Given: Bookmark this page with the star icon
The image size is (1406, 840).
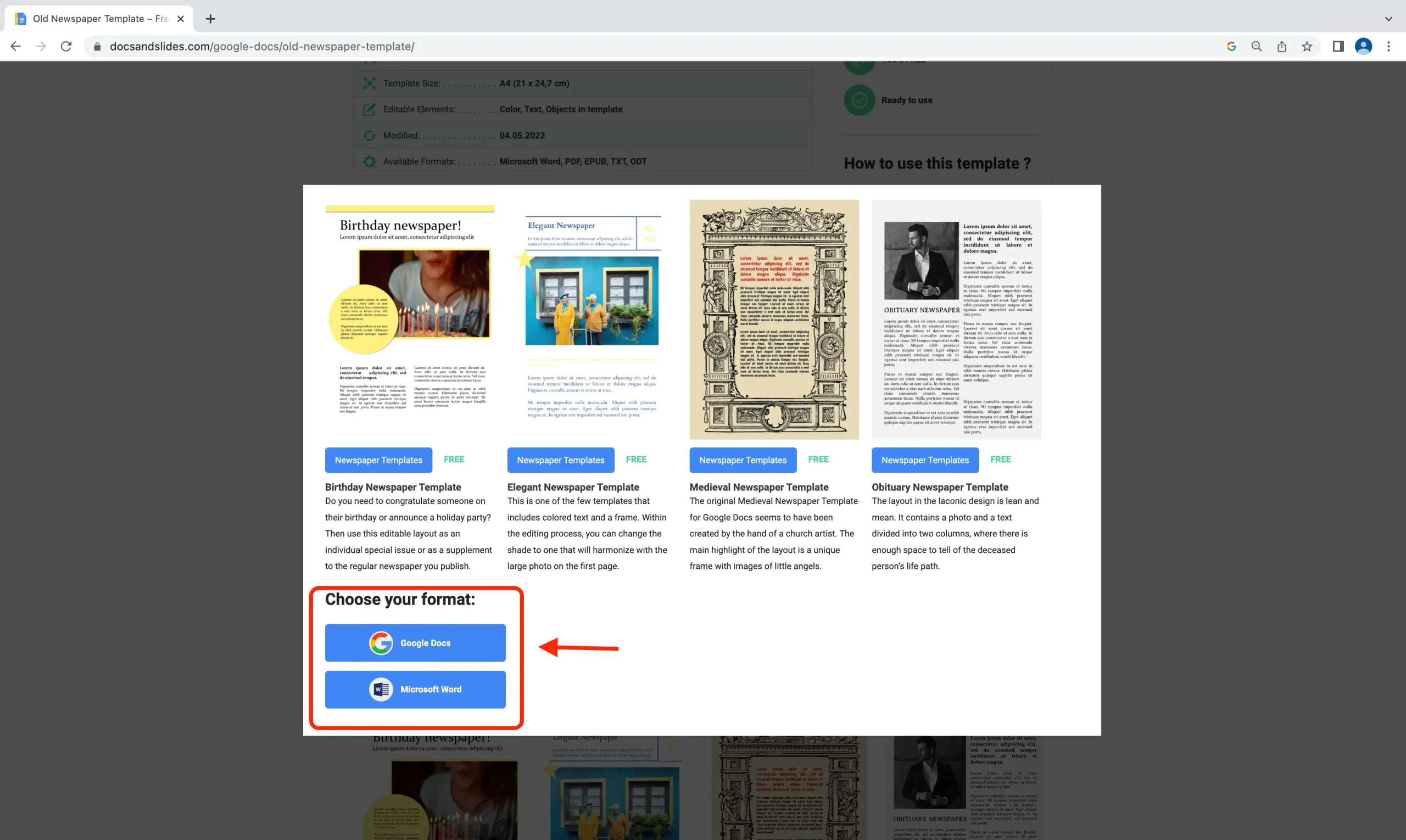Looking at the screenshot, I should pos(1307,47).
